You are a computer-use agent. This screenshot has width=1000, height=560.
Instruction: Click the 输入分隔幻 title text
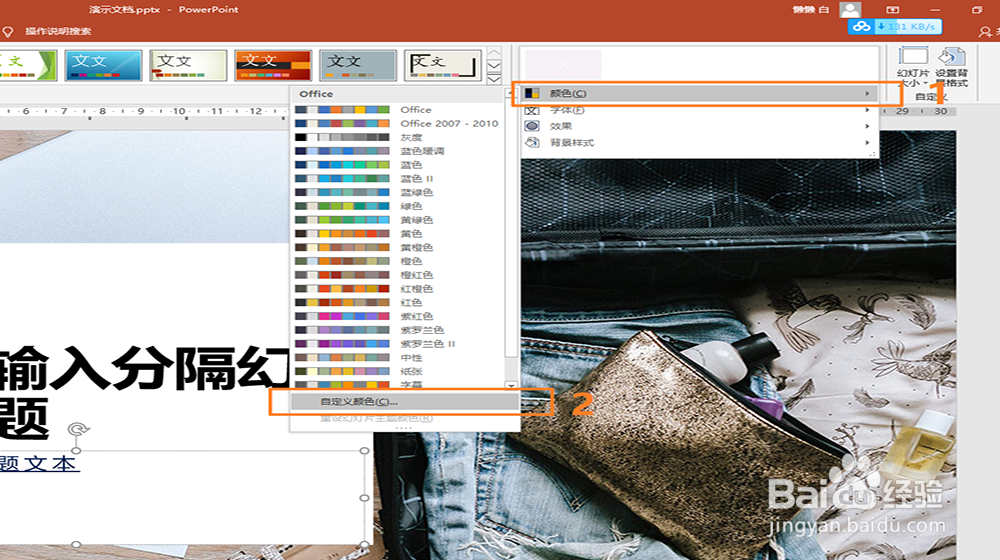pyautogui.click(x=145, y=367)
